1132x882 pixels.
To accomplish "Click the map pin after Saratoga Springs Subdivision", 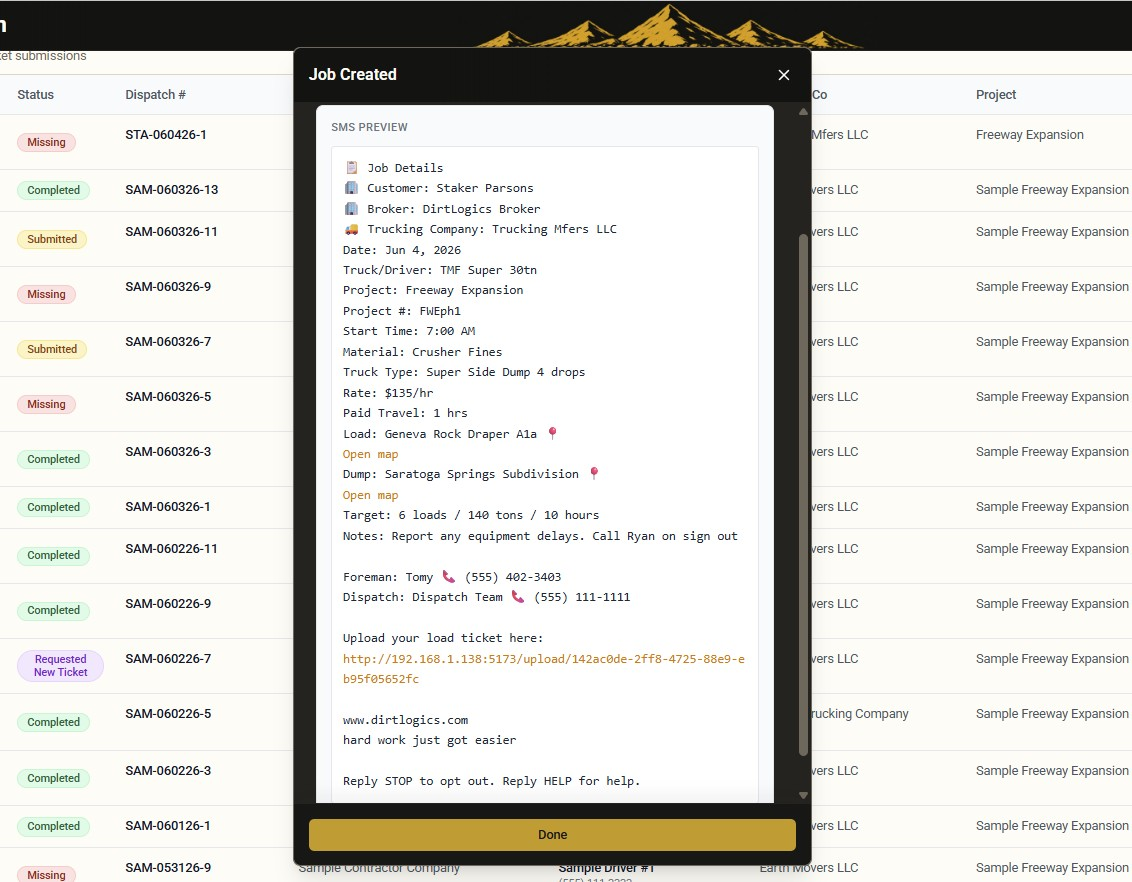I will click(594, 473).
